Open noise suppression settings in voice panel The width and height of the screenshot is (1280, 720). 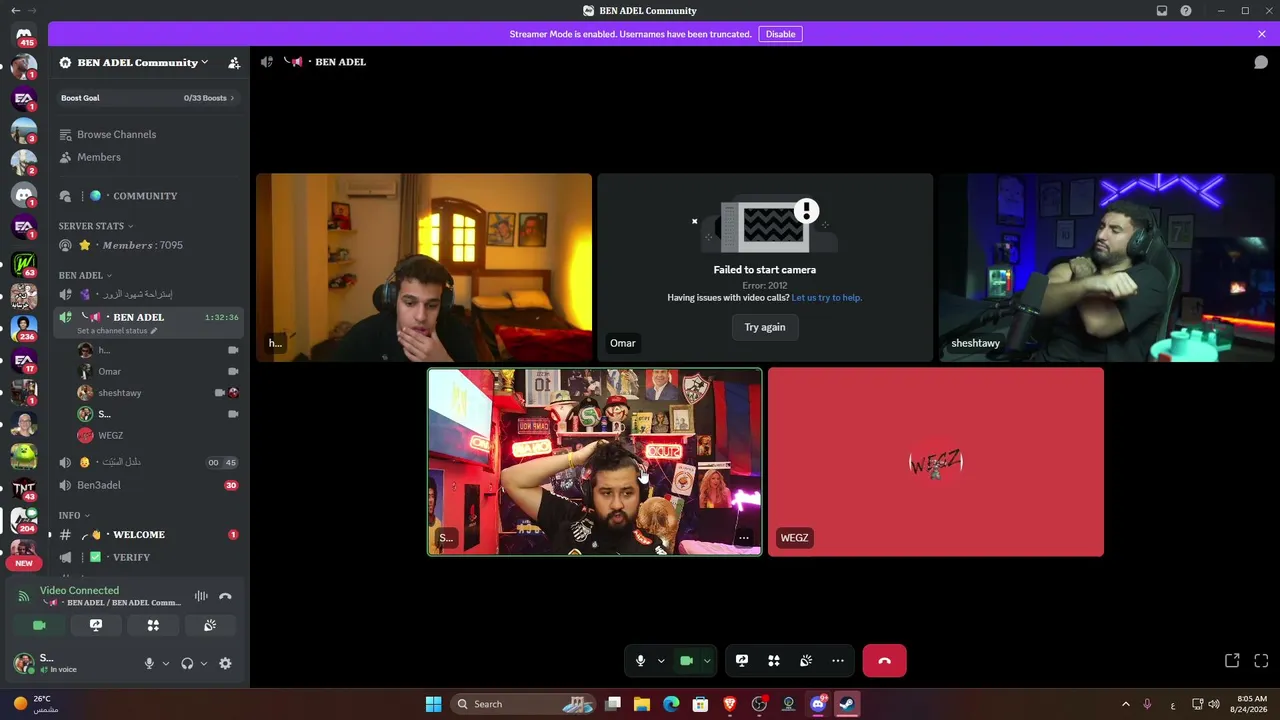pyautogui.click(x=201, y=596)
